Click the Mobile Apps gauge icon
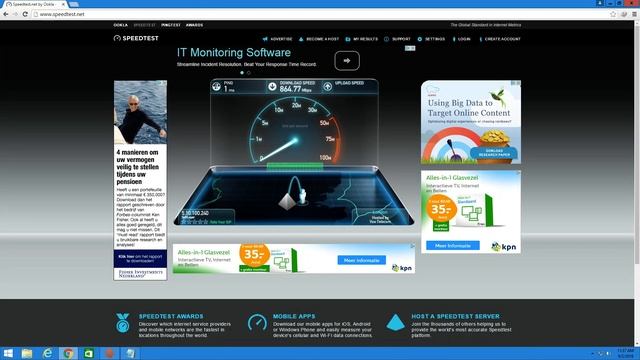Image resolution: width=640 pixels, height=360 pixels. 257,323
